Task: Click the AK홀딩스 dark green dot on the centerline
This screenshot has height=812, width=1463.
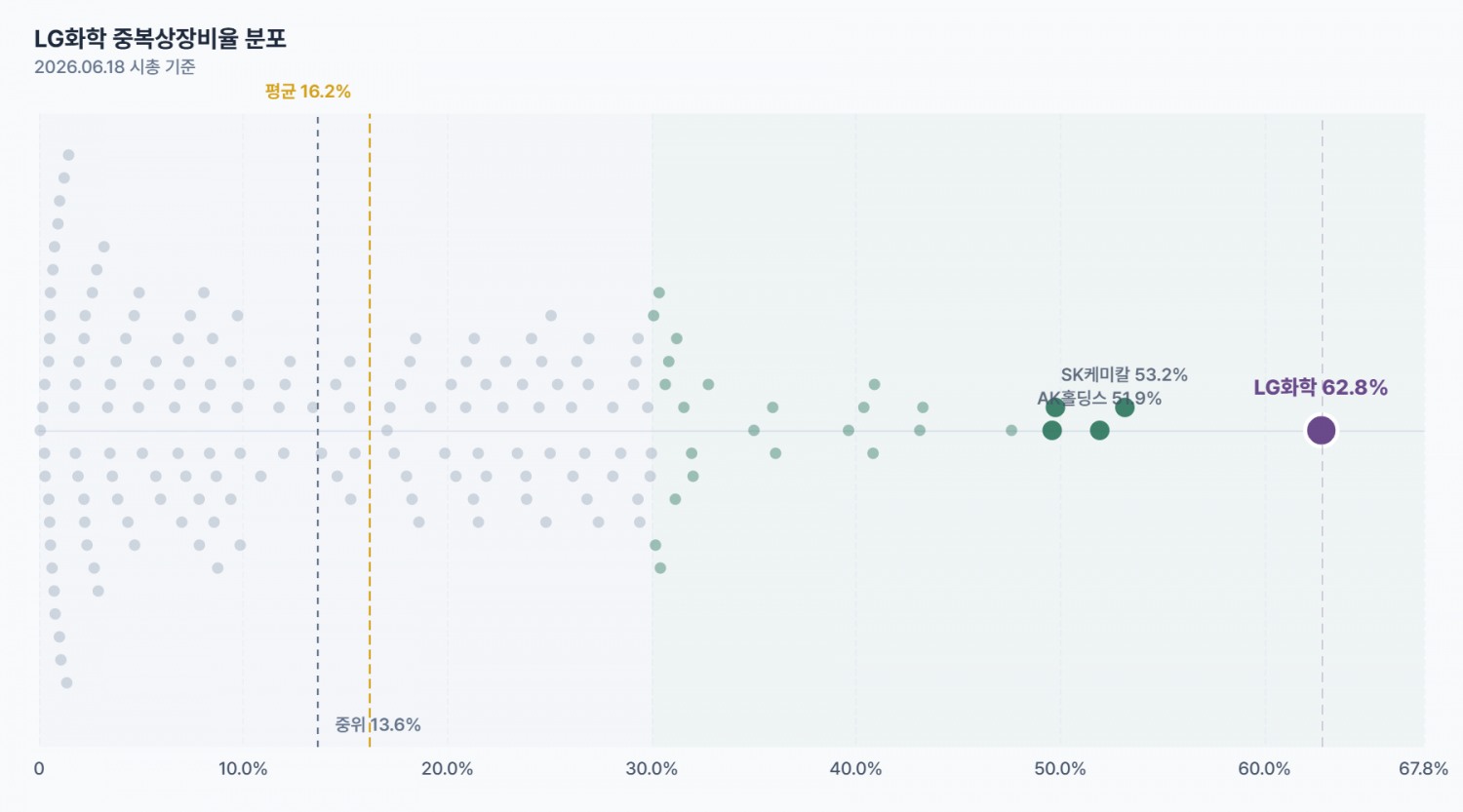Action: coord(1099,430)
